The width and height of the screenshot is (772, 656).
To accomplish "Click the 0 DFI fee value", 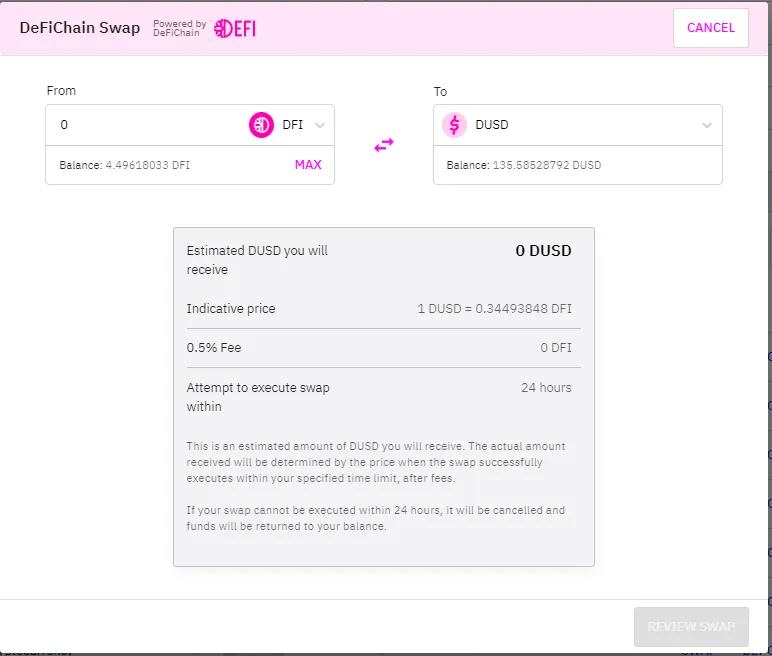I will (555, 348).
